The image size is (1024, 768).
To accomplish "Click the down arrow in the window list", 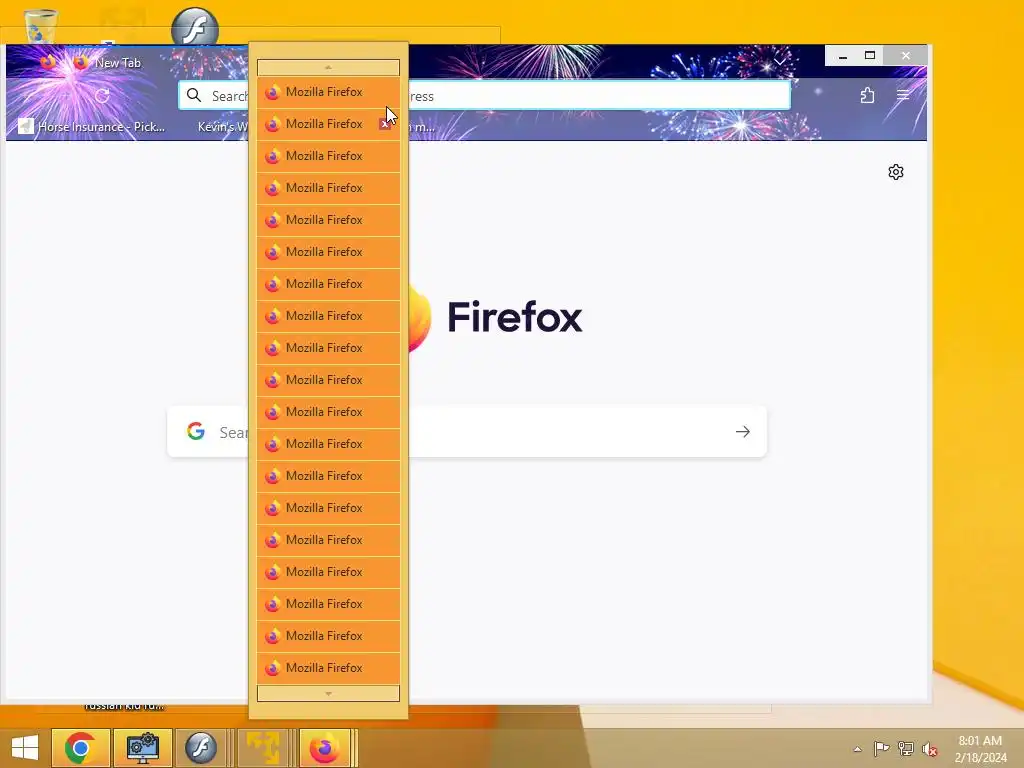I will click(328, 694).
